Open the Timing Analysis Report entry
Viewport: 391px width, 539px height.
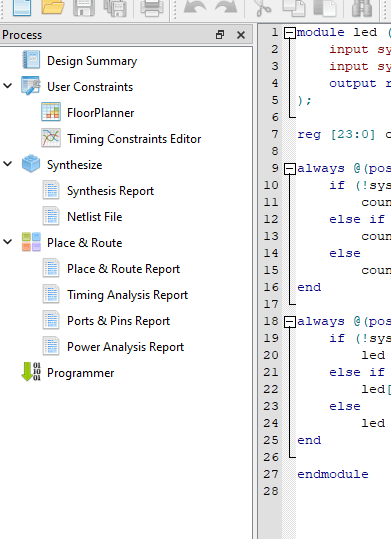[x=128, y=295]
